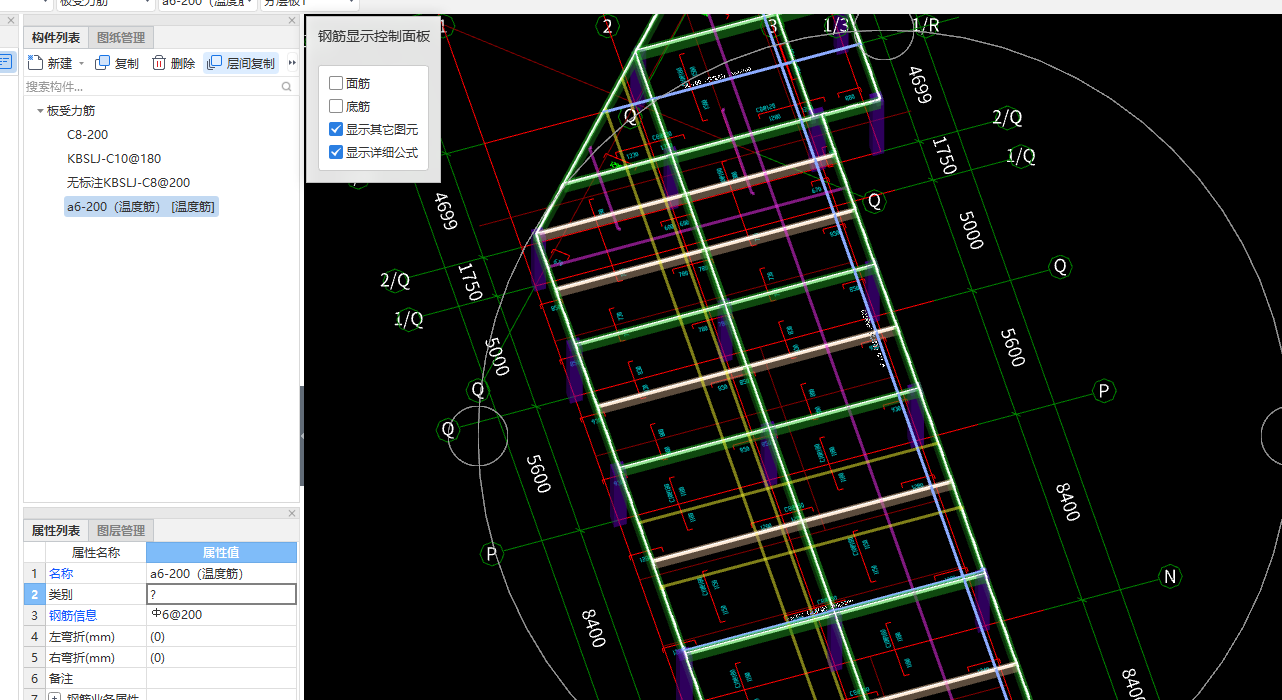Image resolution: width=1282 pixels, height=700 pixels.
Task: Click the list view icon on left sidebar
Action: (x=6, y=62)
